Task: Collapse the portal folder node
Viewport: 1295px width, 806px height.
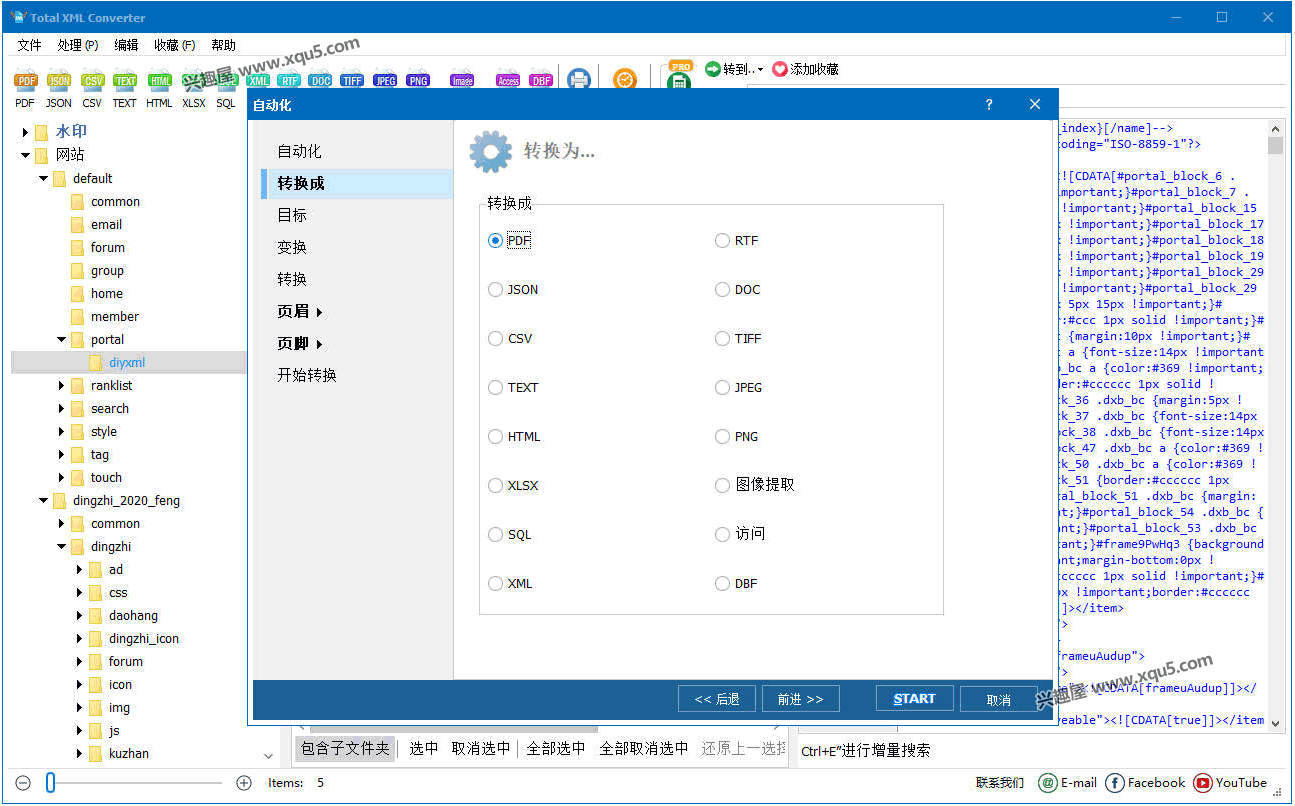Action: [61, 340]
